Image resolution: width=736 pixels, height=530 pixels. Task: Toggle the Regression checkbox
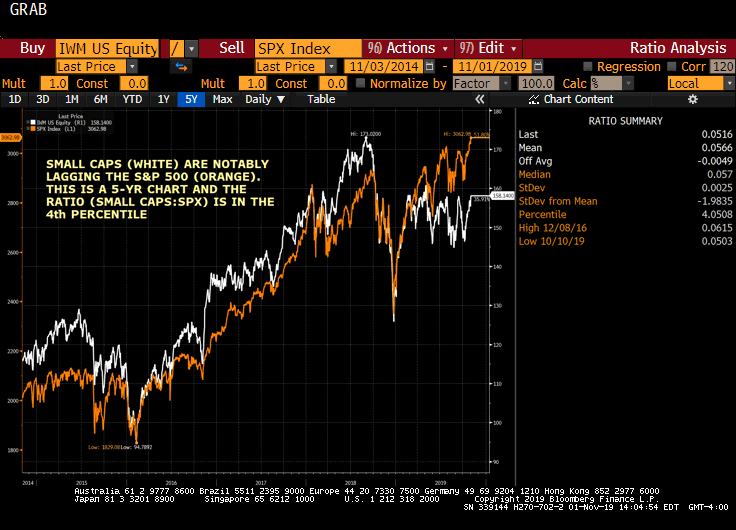[587, 67]
